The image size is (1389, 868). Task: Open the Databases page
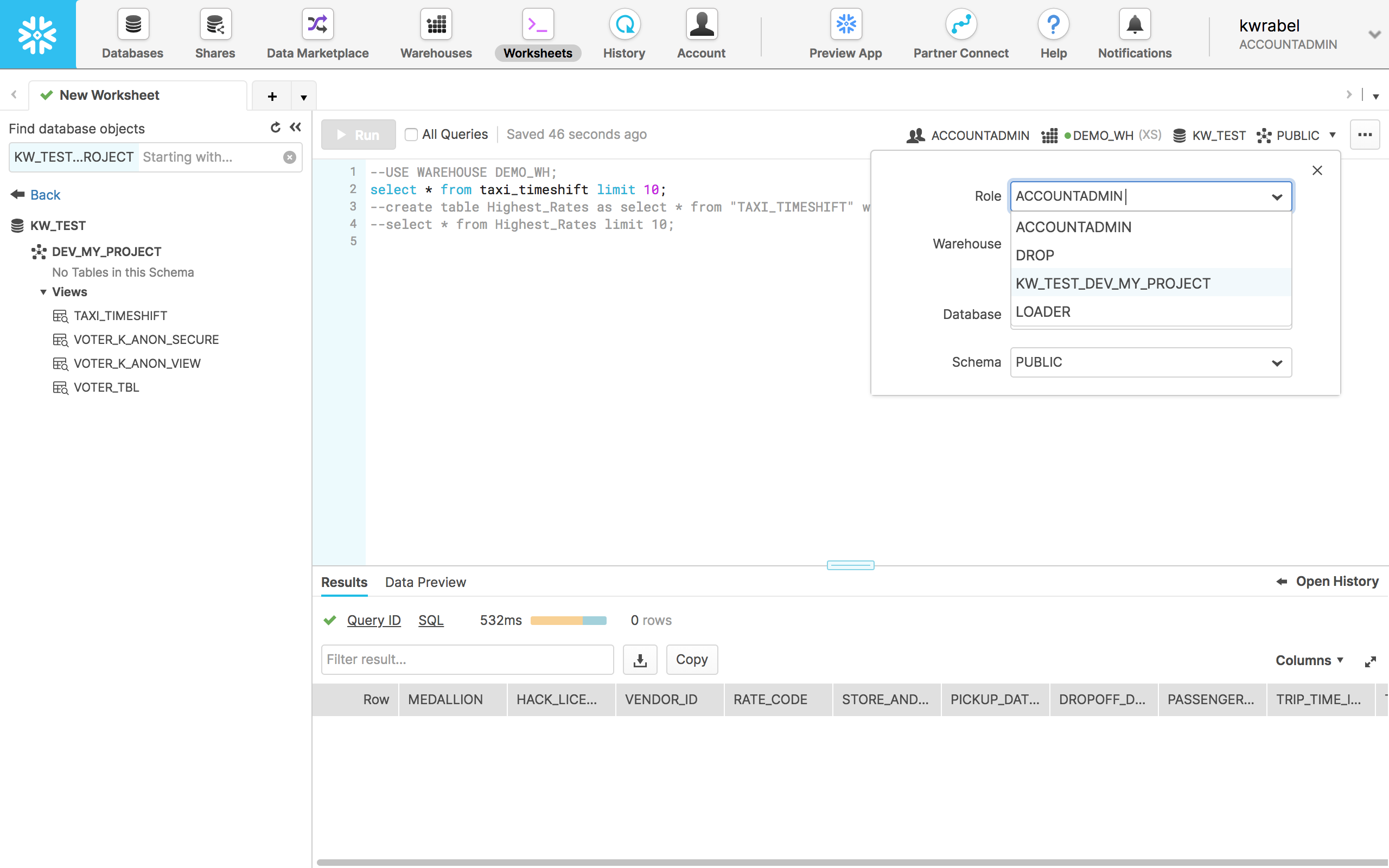coord(132,34)
